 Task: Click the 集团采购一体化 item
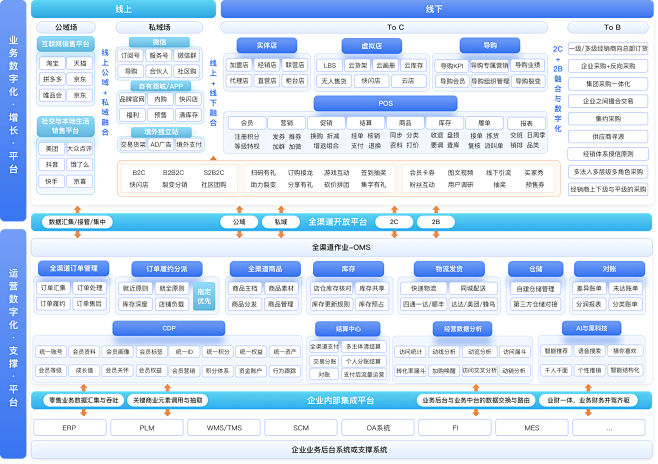(x=608, y=84)
